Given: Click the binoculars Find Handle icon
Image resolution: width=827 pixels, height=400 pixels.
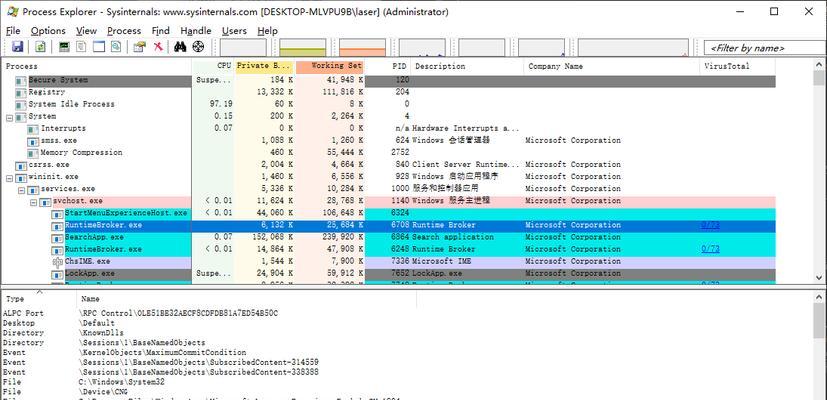Looking at the screenshot, I should (180, 47).
